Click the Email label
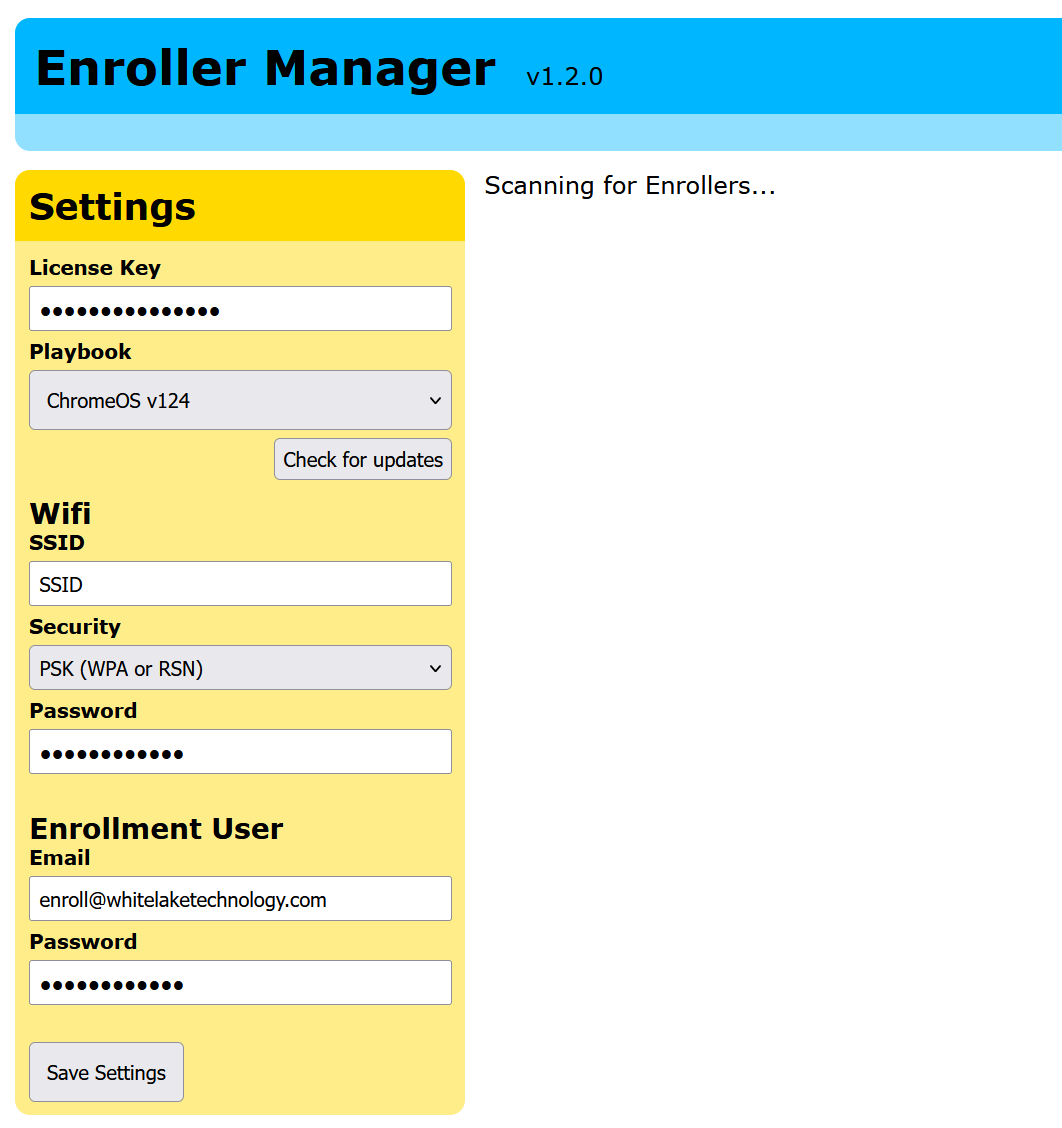This screenshot has height=1128, width=1062. pyautogui.click(x=60, y=858)
